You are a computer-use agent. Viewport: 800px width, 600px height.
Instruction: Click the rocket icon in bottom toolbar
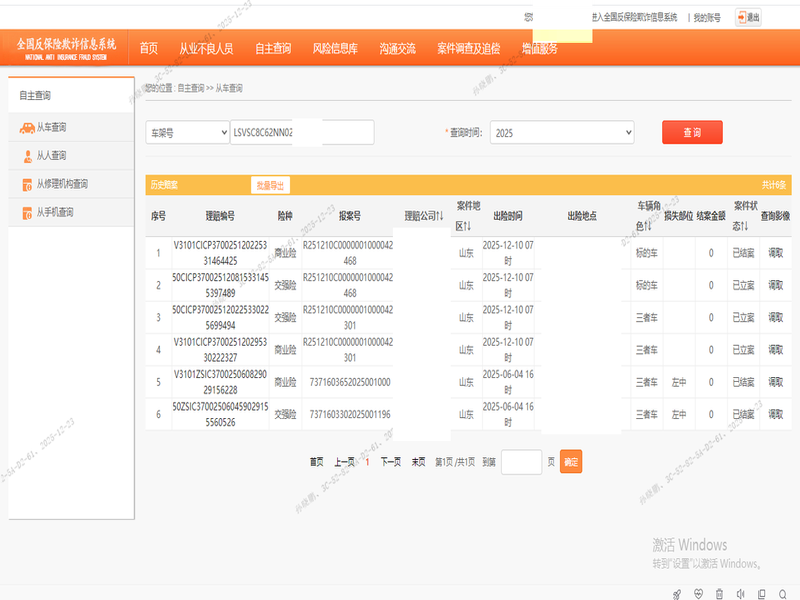tap(677, 594)
